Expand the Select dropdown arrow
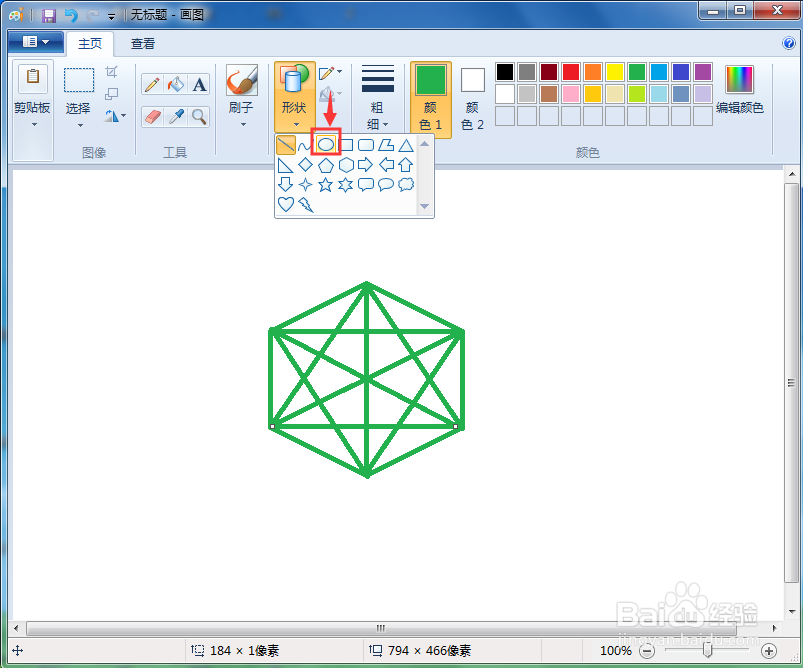The width and height of the screenshot is (803, 668). click(x=80, y=126)
